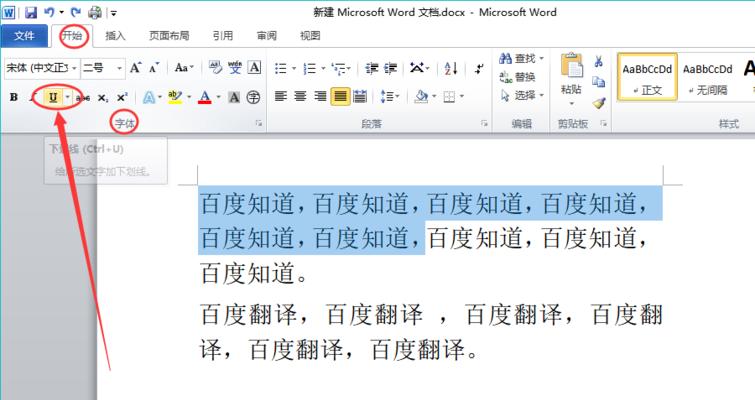The height and width of the screenshot is (400, 755).
Task: Open the highlight color dropdown arrow
Action: [x=189, y=97]
